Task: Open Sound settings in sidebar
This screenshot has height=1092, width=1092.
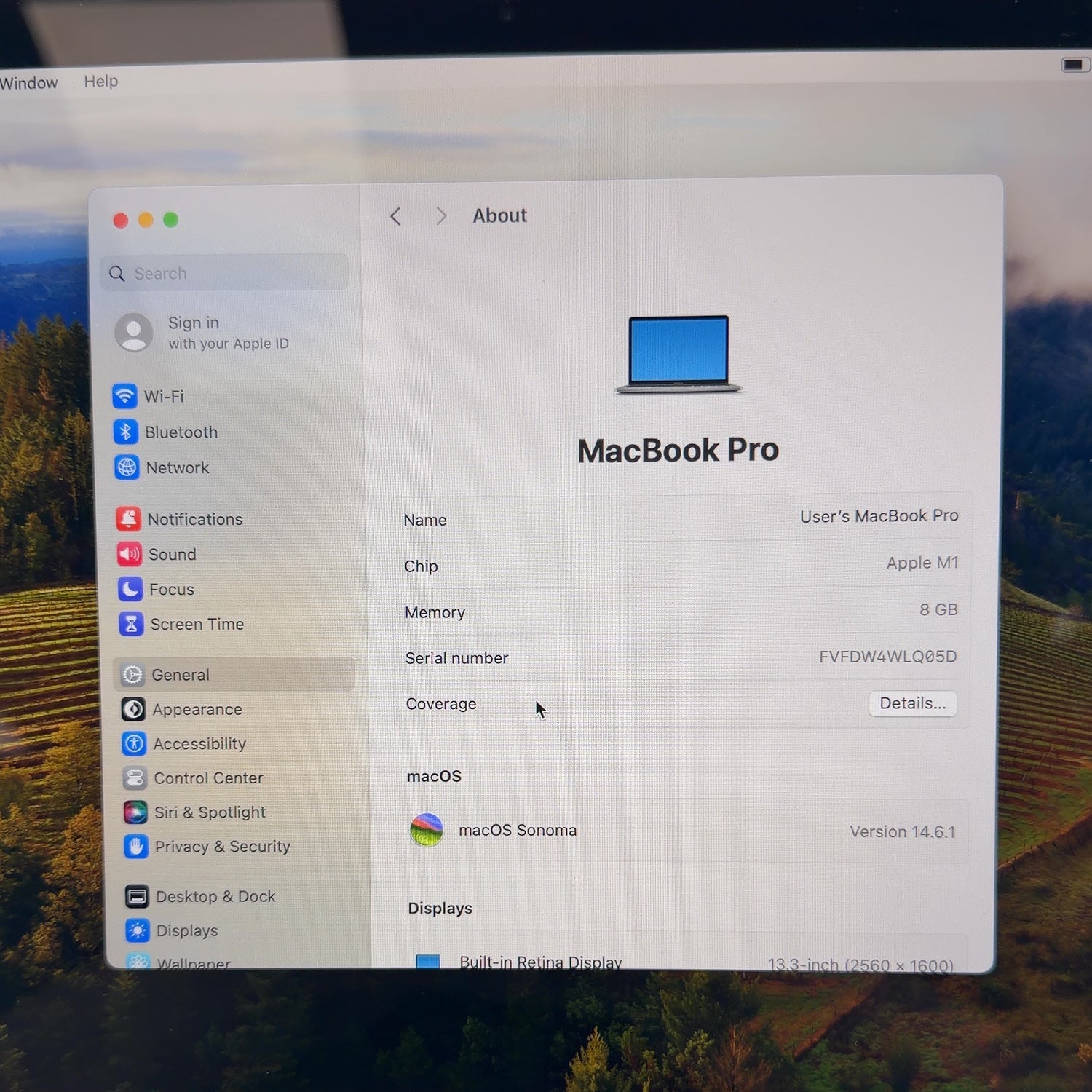Action: tap(157, 554)
